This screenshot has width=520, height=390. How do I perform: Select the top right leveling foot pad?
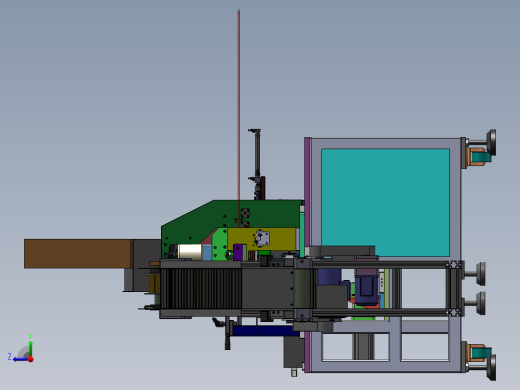click(491, 142)
